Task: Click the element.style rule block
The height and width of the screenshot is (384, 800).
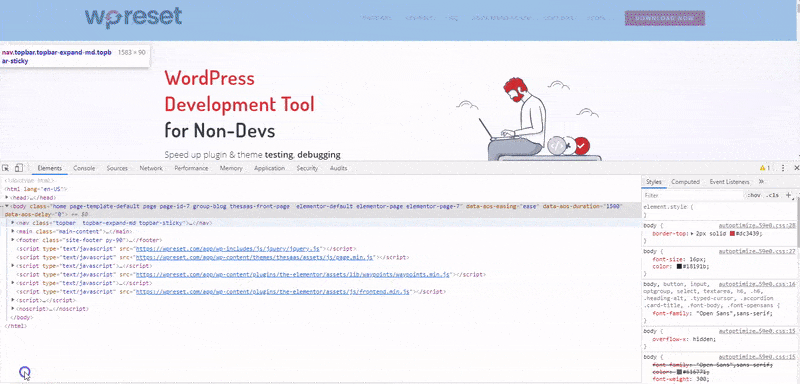Action: click(719, 211)
